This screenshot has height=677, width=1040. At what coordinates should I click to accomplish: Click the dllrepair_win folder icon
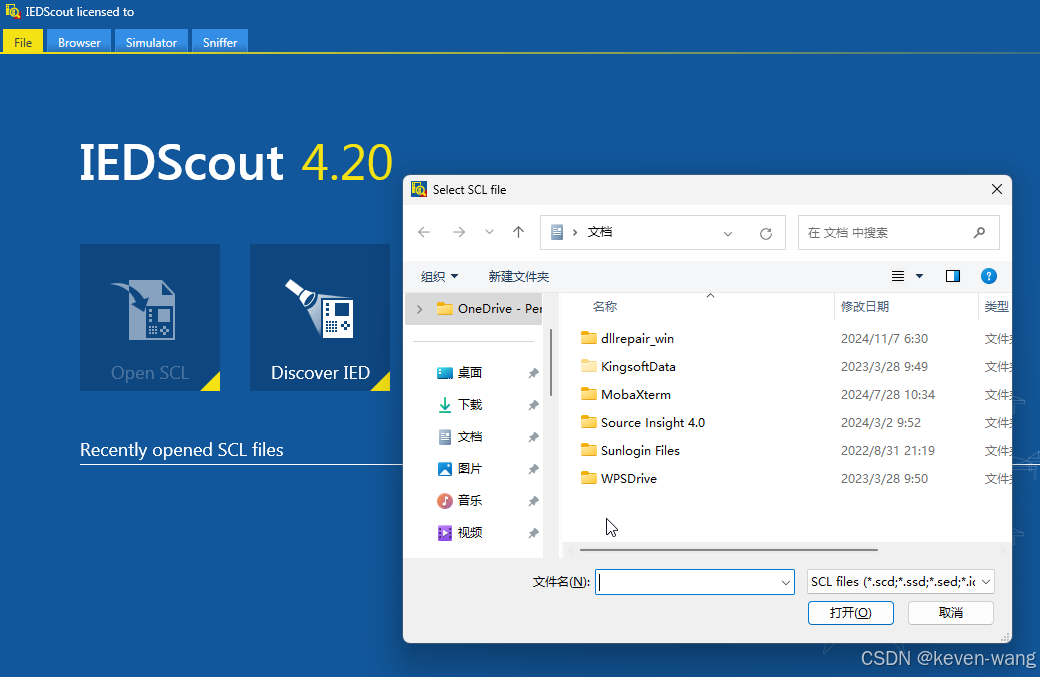[x=588, y=338]
